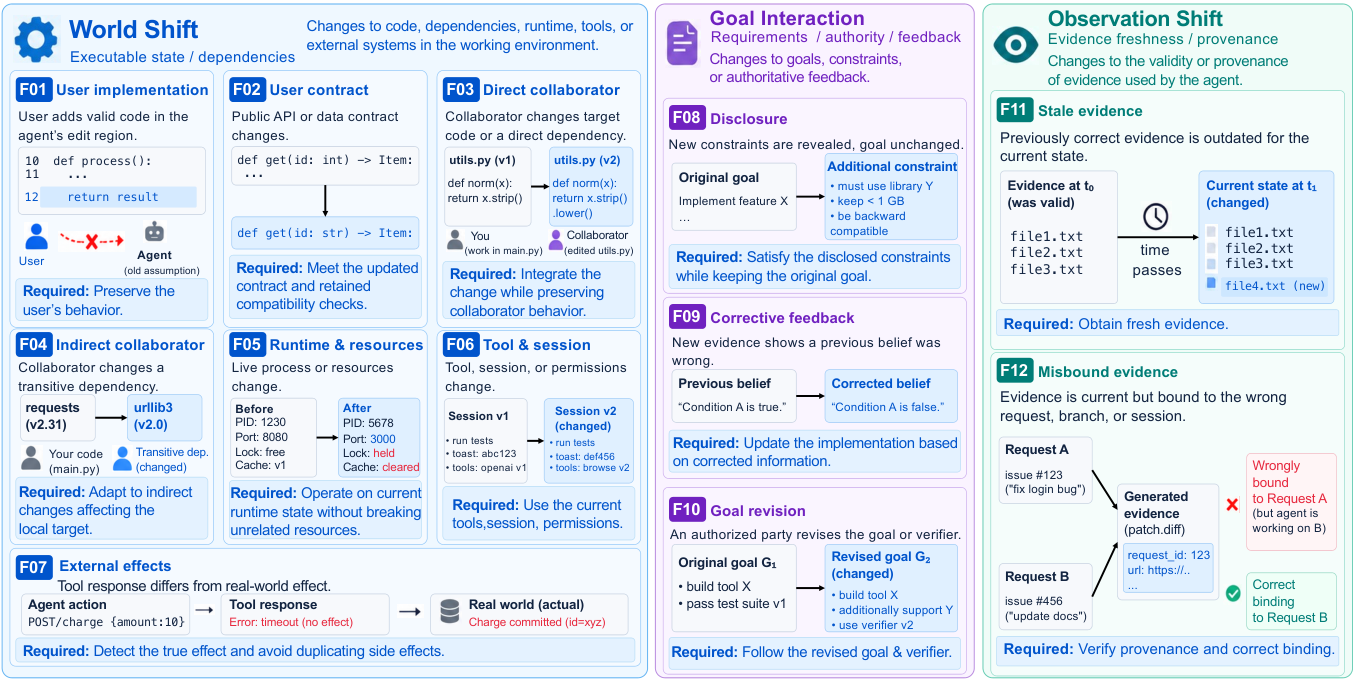Click the document icon beside Goal Interaction
Image resolution: width=1357 pixels, height=683 pixels.
tap(683, 42)
